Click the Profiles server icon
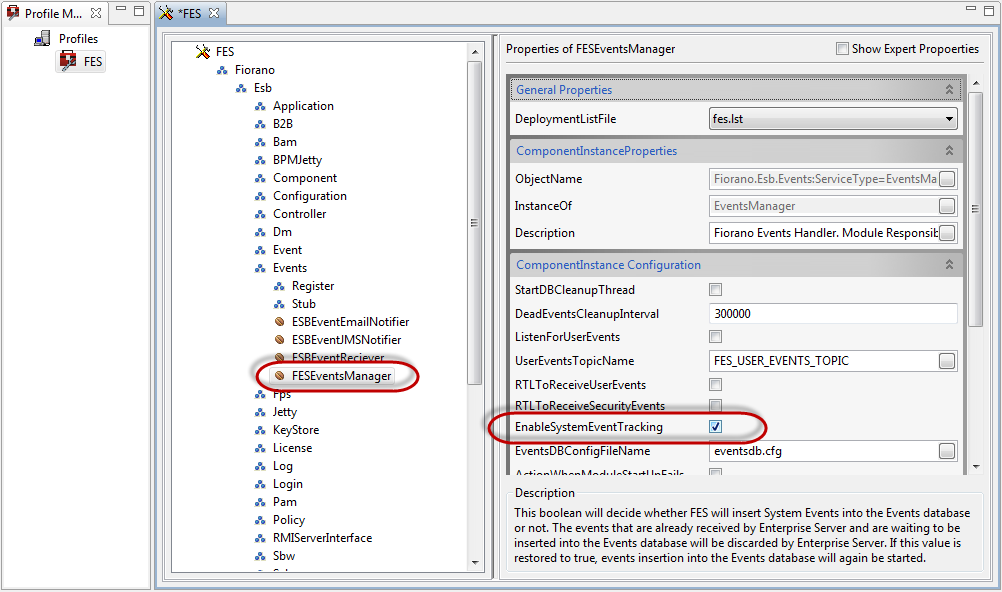The width and height of the screenshot is (1002, 592). (x=42, y=39)
